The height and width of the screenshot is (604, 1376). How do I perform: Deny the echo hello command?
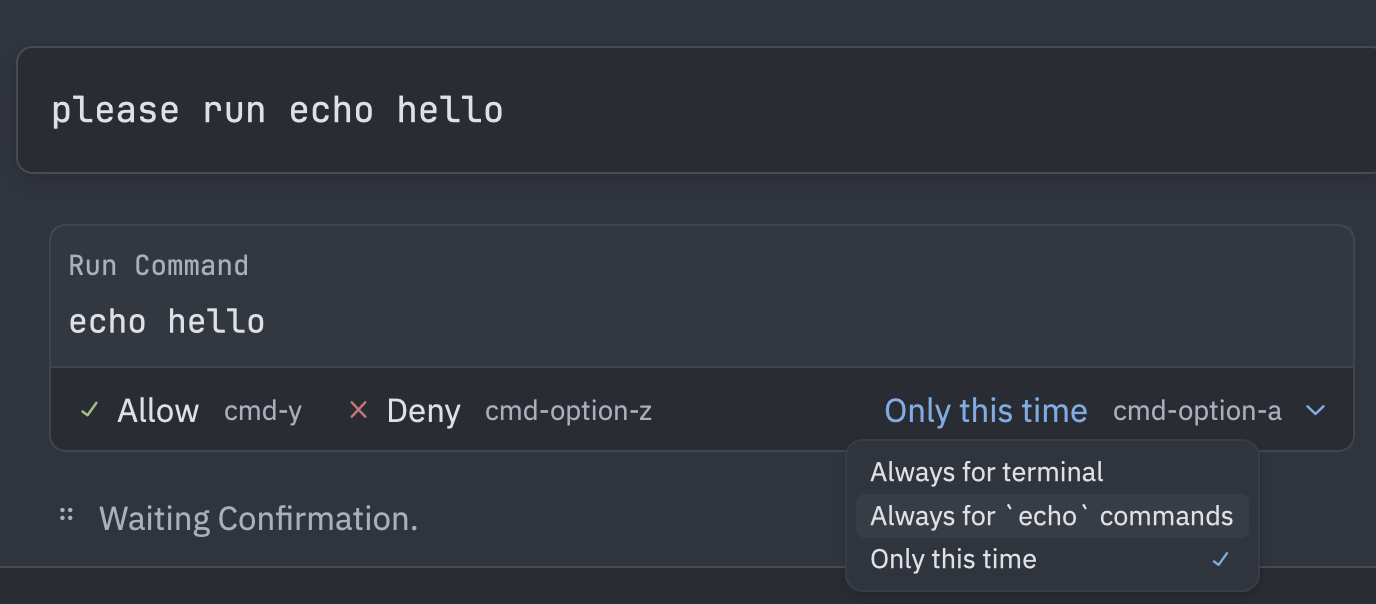(x=424, y=410)
